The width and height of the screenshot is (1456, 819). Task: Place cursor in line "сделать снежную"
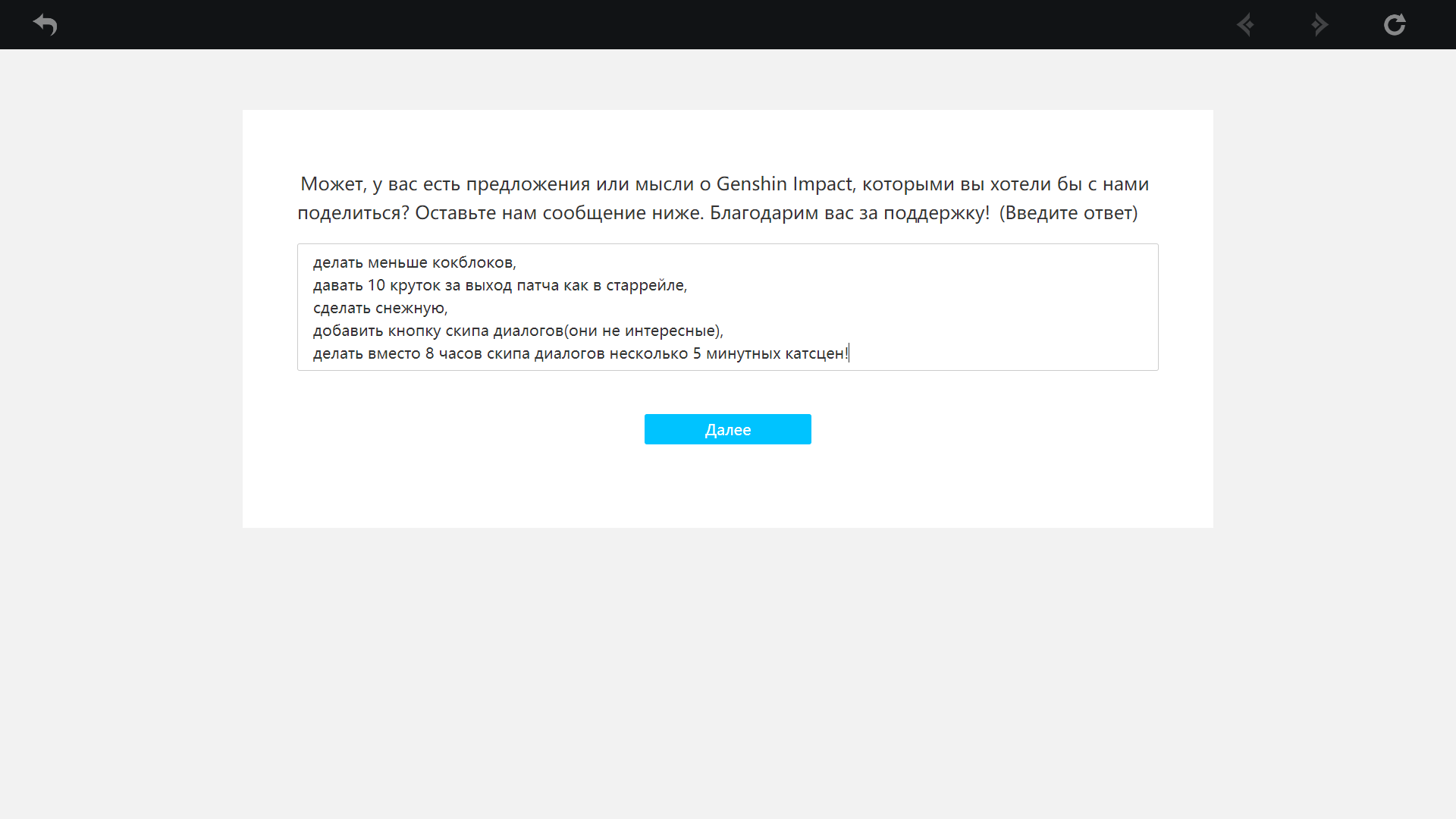pyautogui.click(x=380, y=308)
